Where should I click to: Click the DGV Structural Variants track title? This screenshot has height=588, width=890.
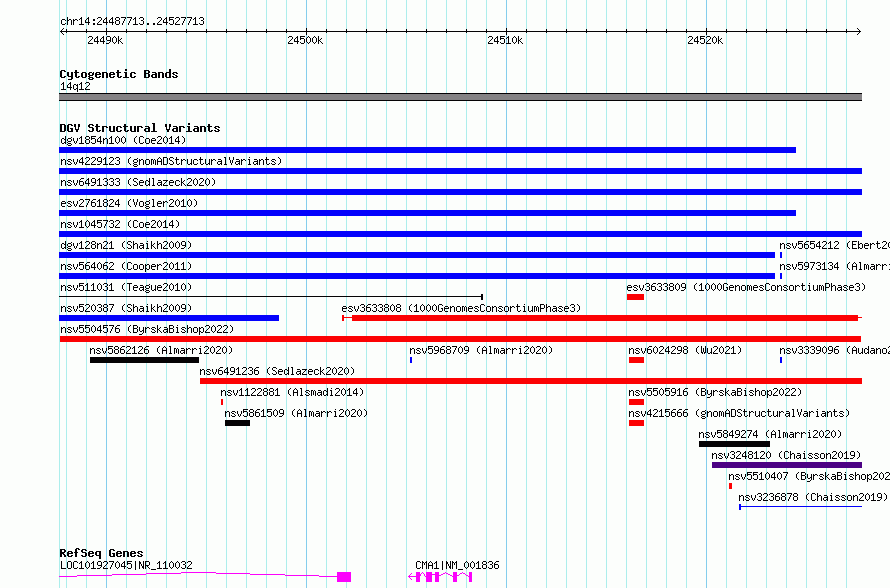click(140, 128)
